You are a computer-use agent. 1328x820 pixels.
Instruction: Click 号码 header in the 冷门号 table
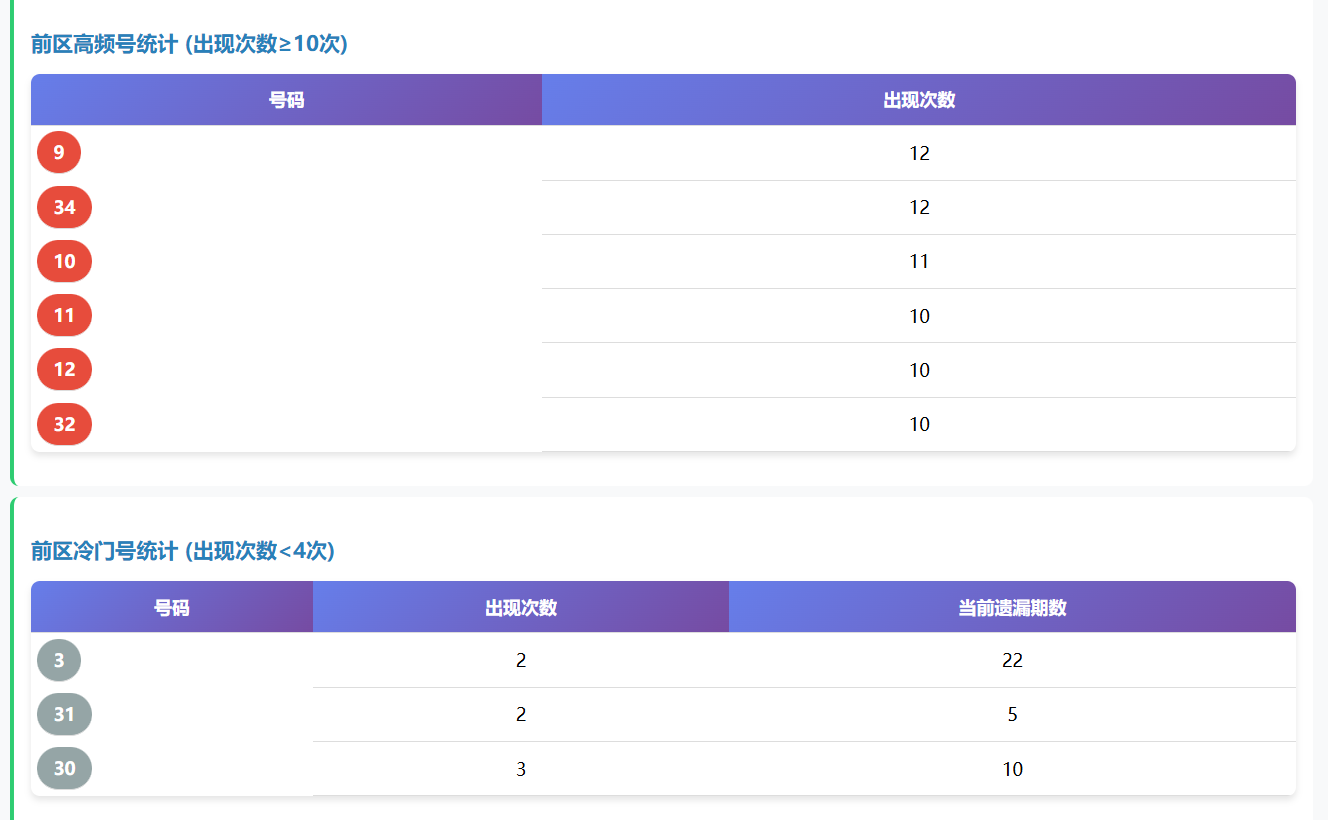(171, 607)
